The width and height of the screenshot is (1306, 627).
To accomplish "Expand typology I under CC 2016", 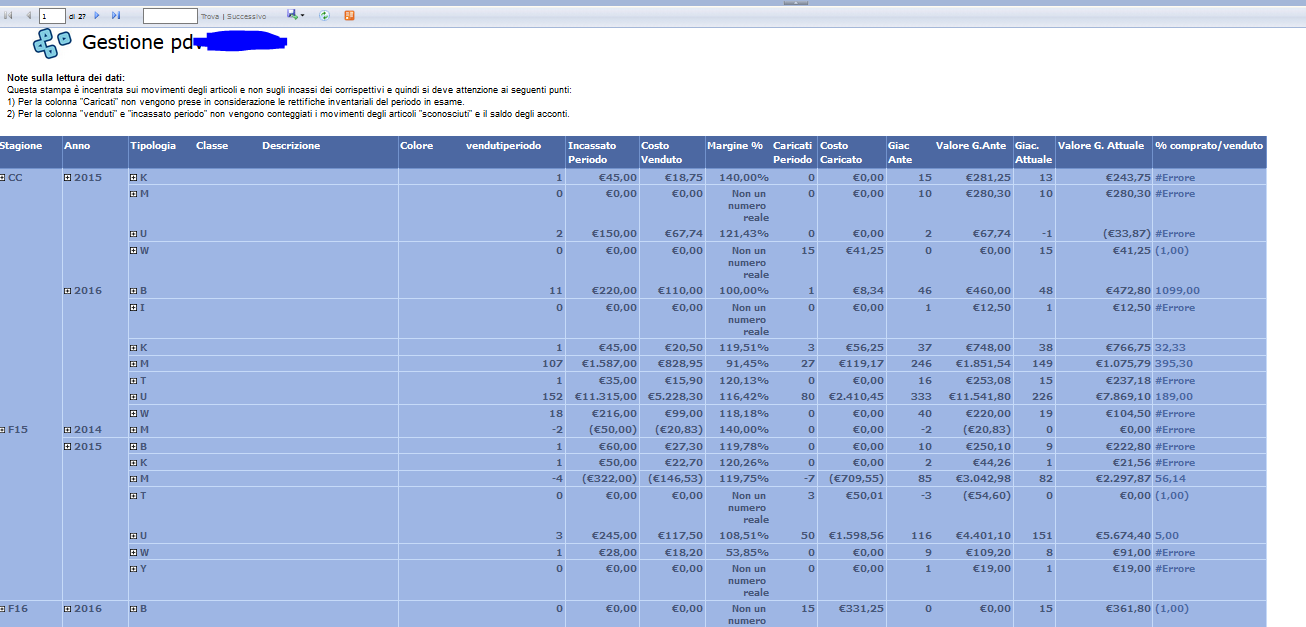I will click(133, 307).
